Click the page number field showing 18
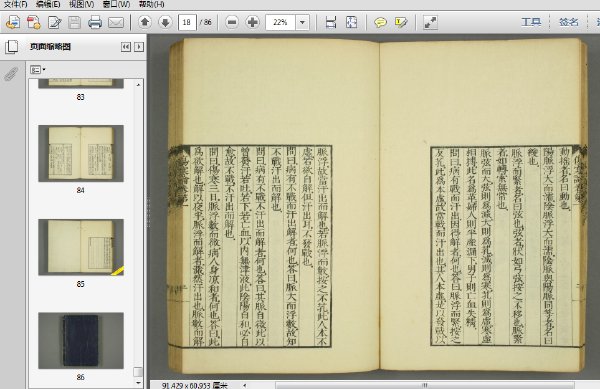Screen dimensions: 600x389 pyautogui.click(x=187, y=22)
